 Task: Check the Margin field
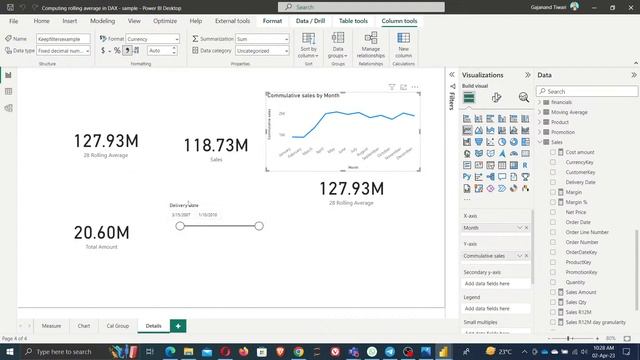tap(553, 192)
